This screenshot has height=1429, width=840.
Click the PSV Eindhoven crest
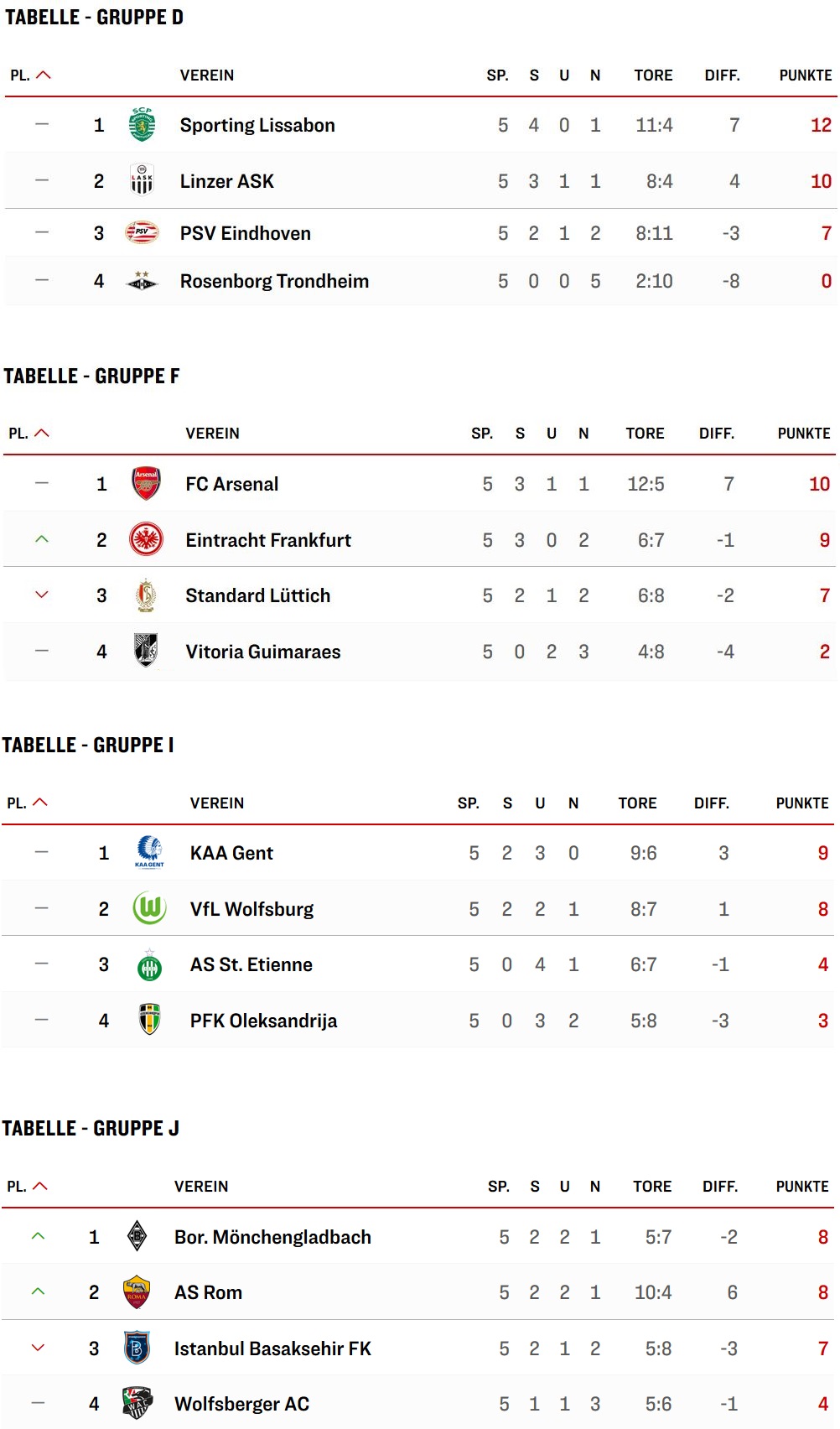click(x=142, y=232)
